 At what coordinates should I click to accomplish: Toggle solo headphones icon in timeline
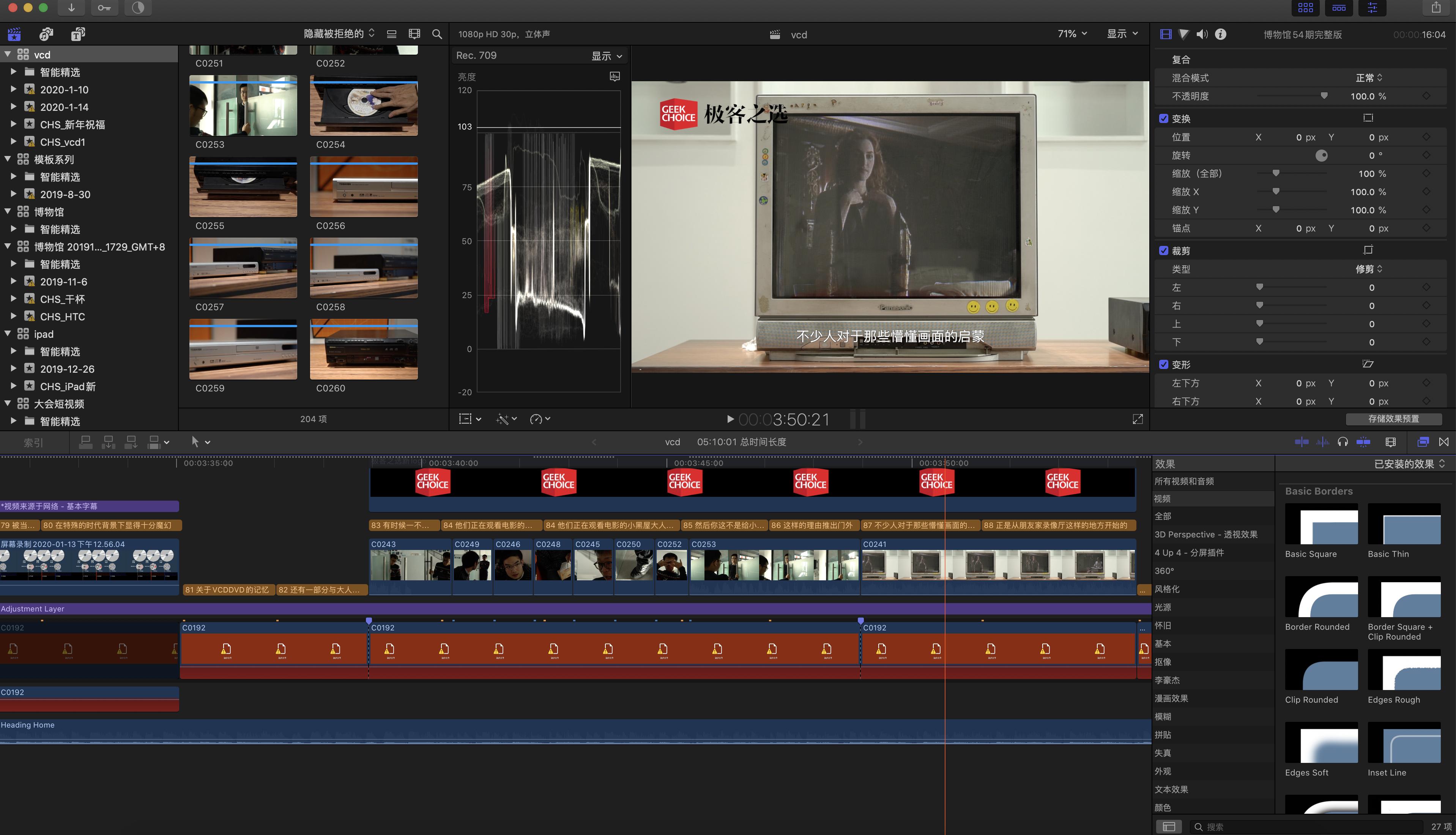[x=1343, y=441]
